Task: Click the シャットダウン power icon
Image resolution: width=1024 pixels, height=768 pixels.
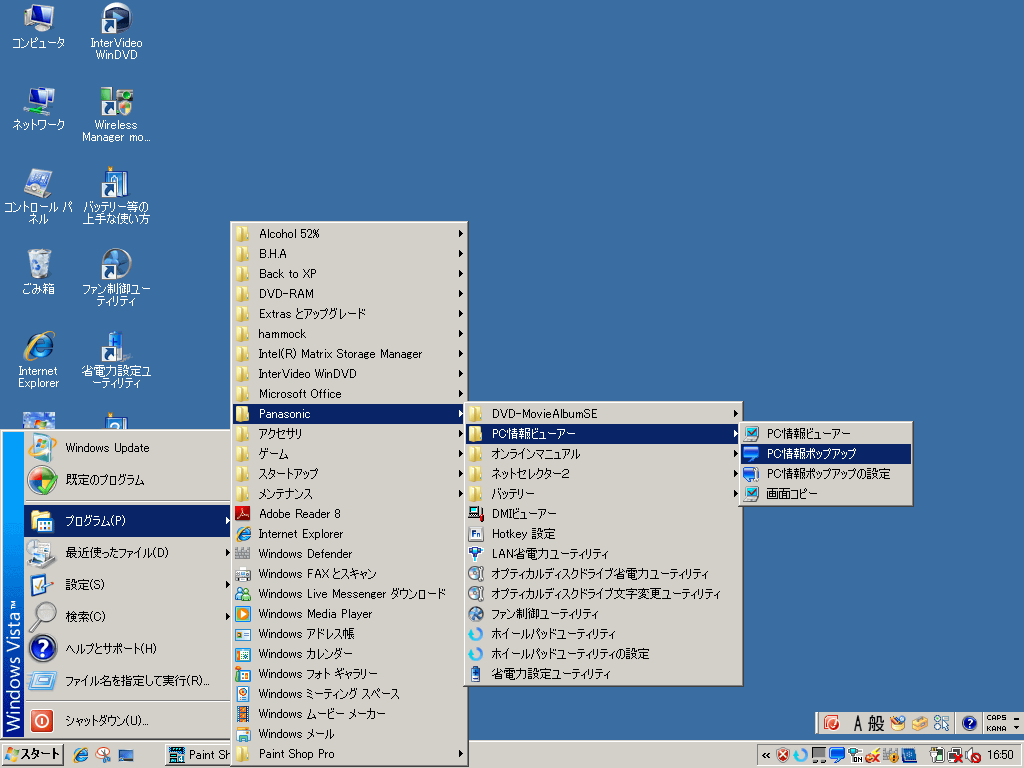Action: click(41, 720)
